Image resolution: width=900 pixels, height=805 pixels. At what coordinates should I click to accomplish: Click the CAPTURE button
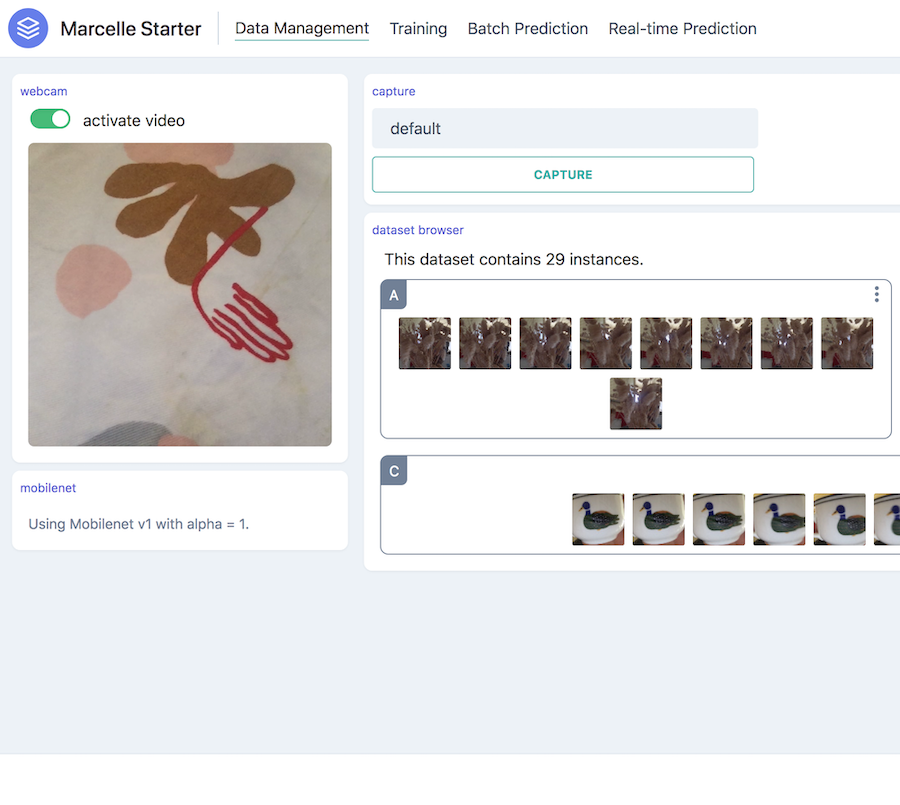tap(563, 175)
